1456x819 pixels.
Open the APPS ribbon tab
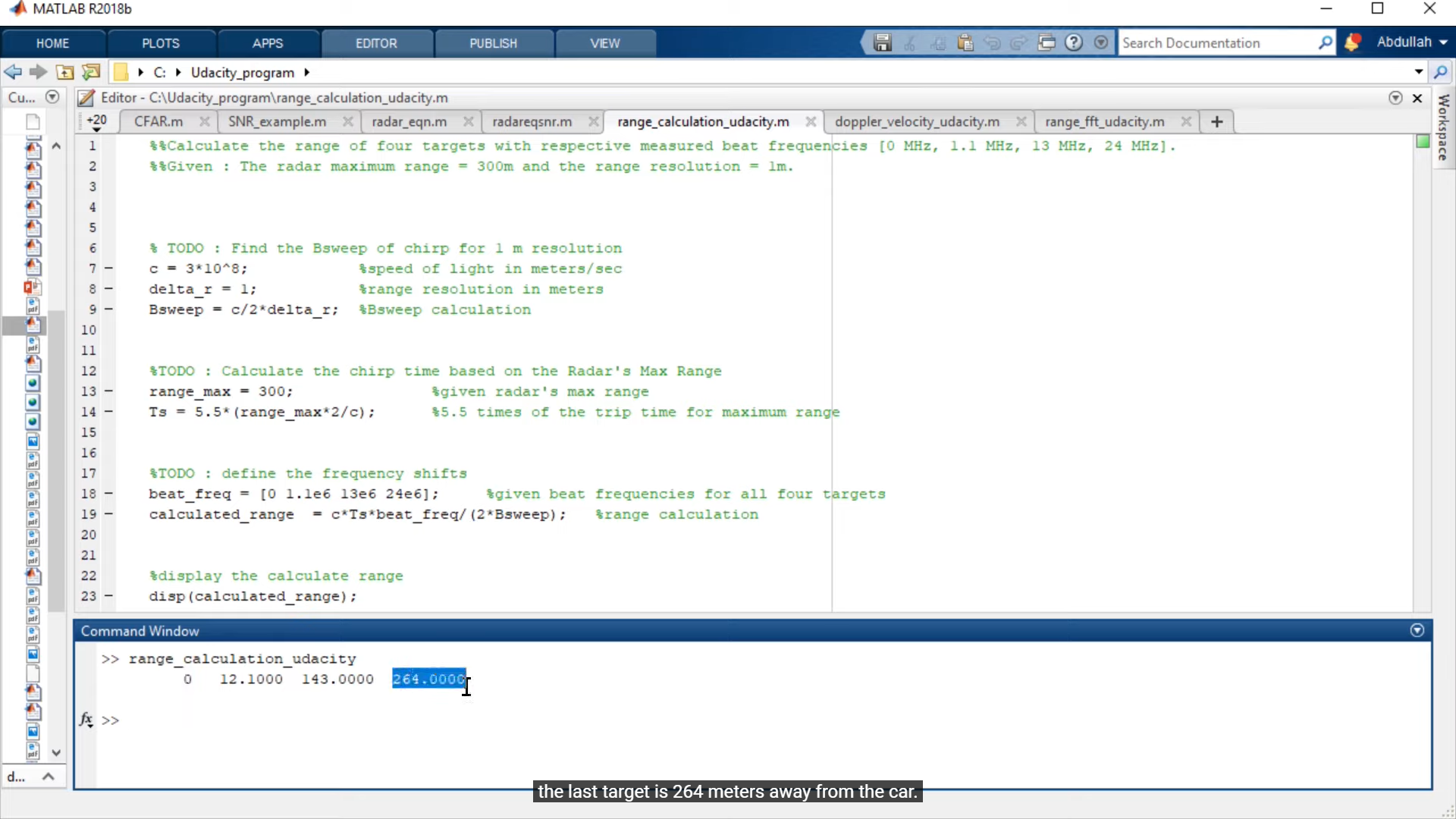(268, 43)
